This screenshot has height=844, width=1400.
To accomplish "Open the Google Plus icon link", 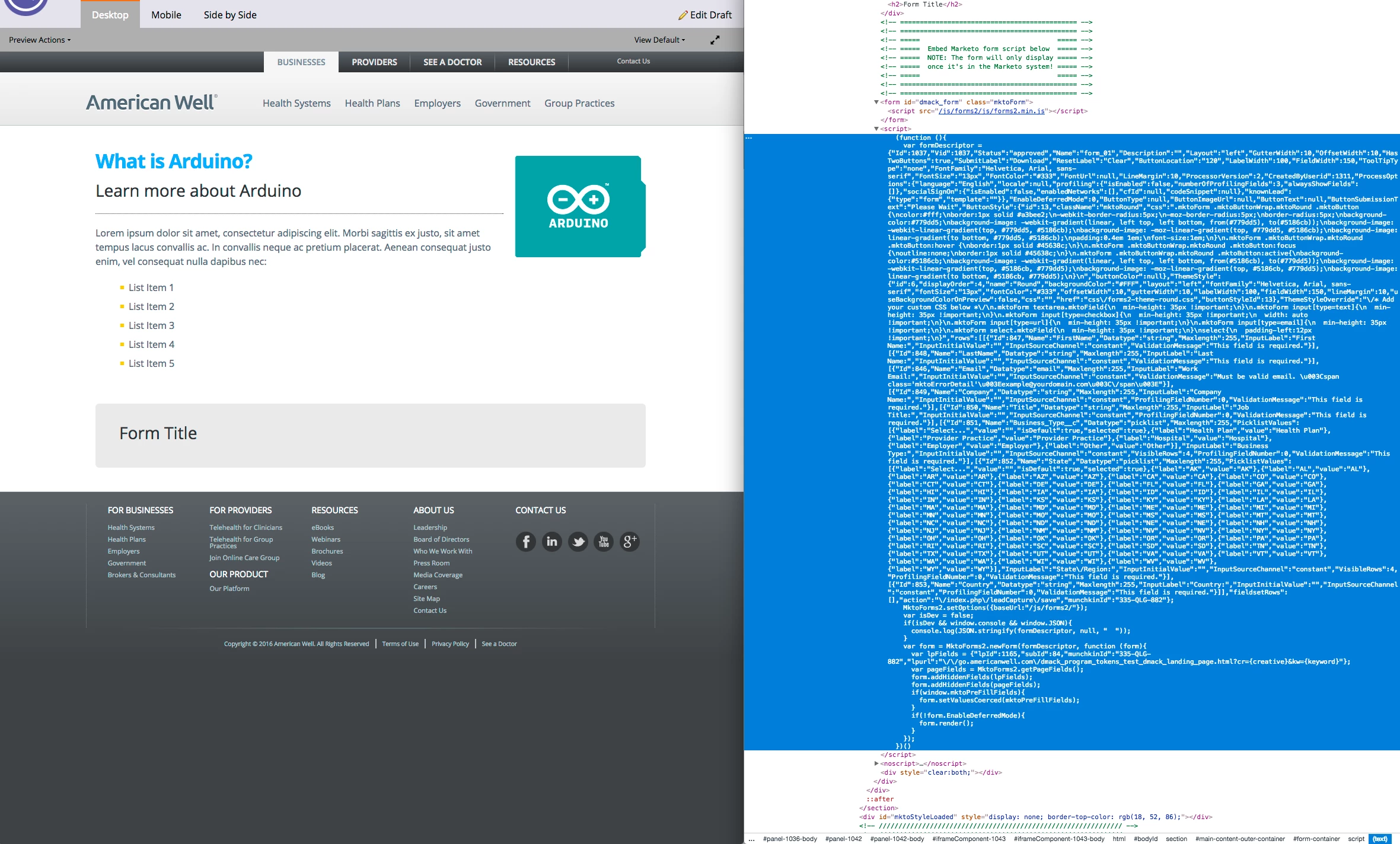I will coord(629,542).
